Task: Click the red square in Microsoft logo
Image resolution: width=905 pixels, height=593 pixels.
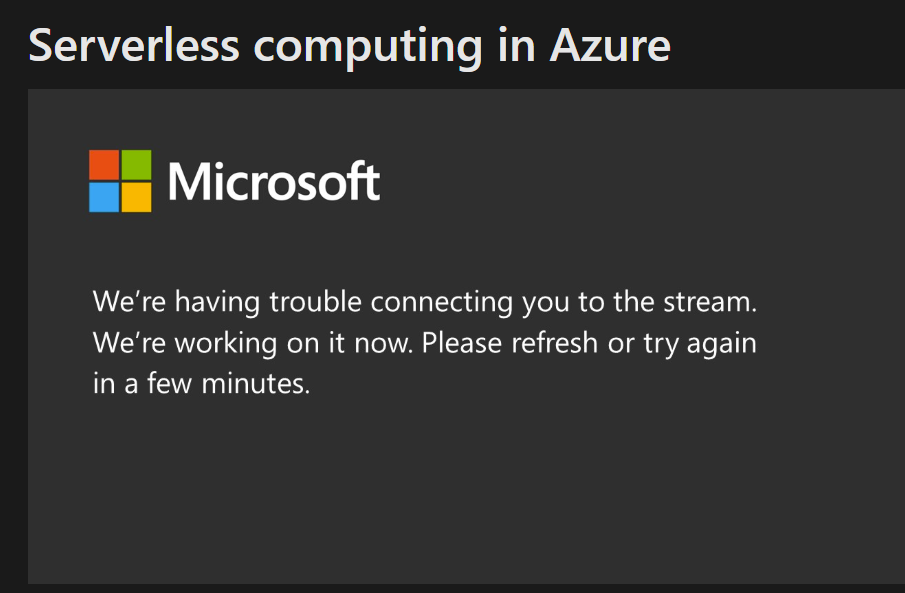Action: click(104, 165)
